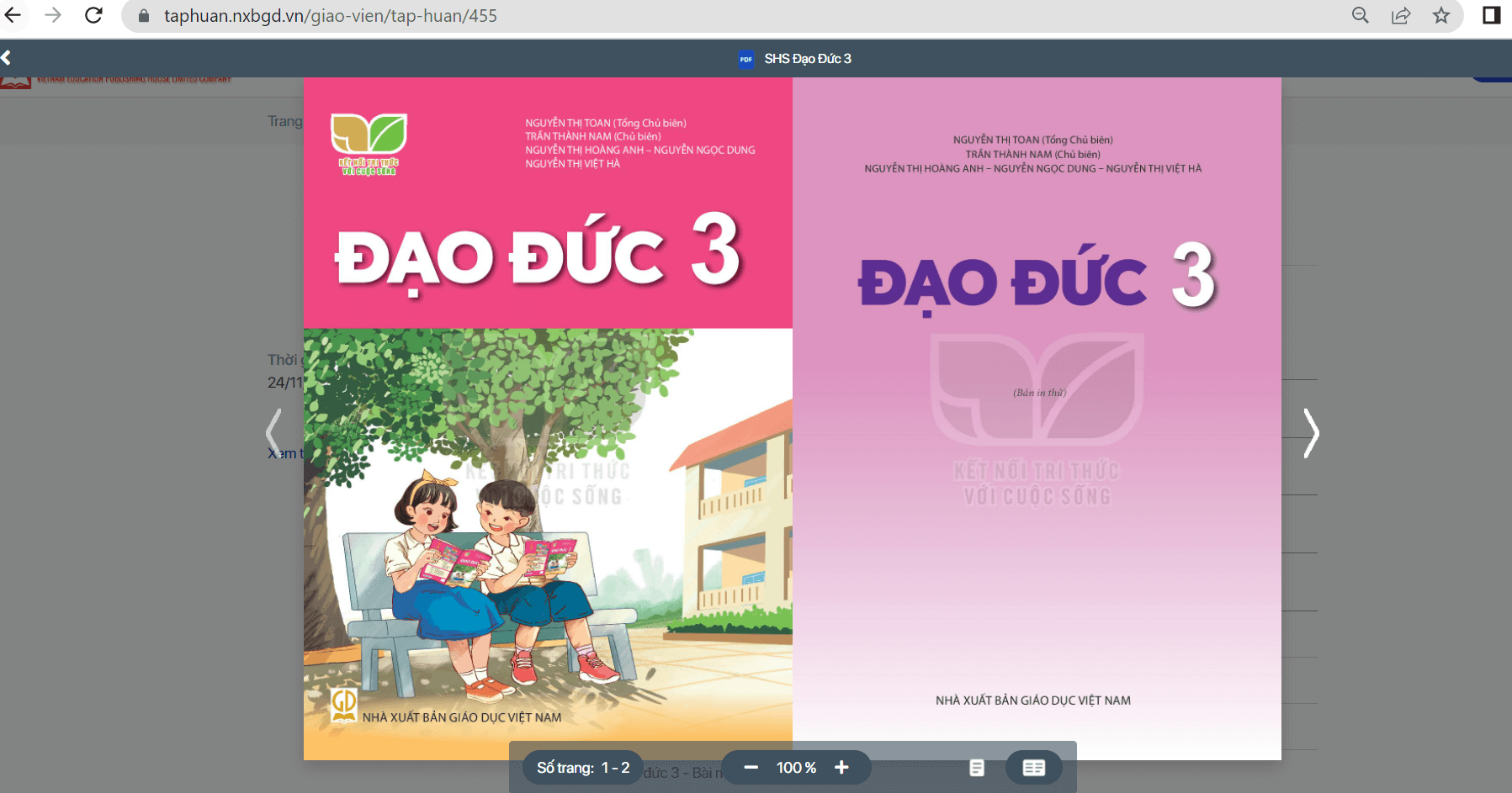Click the padlock site info icon
The image size is (1512, 793).
(144, 16)
